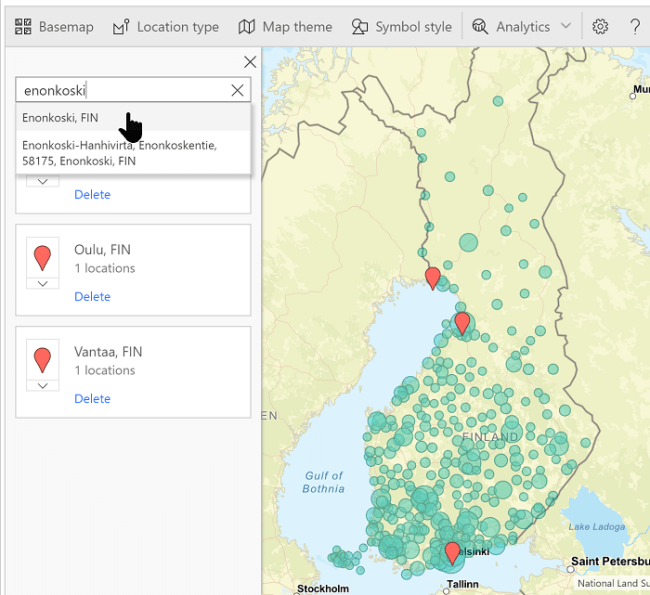The height and width of the screenshot is (595, 650).
Task: Select the Enonkoski, FIN suggestion
Action: tap(60, 118)
